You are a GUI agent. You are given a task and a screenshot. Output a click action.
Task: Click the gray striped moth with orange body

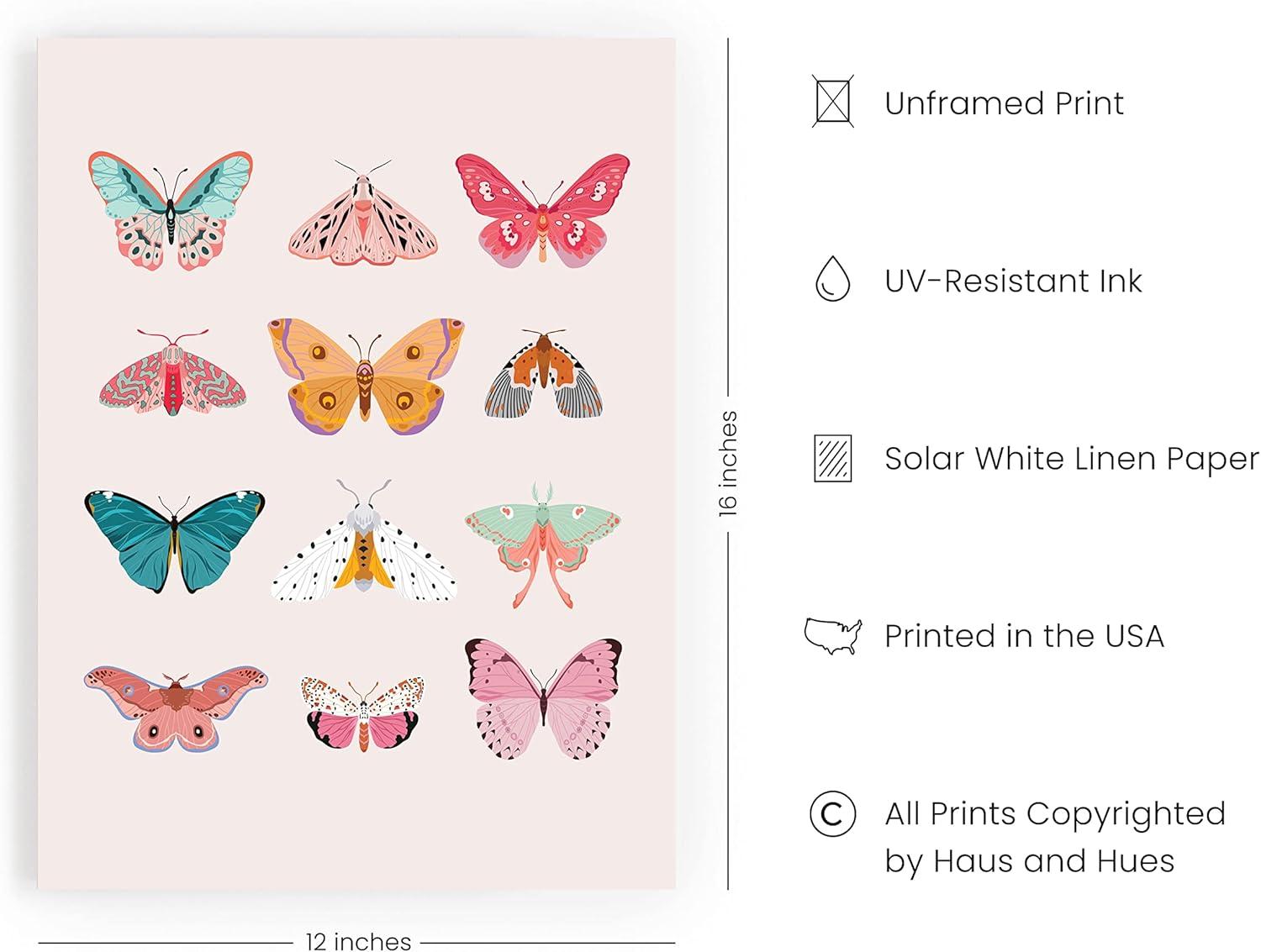[x=543, y=374]
